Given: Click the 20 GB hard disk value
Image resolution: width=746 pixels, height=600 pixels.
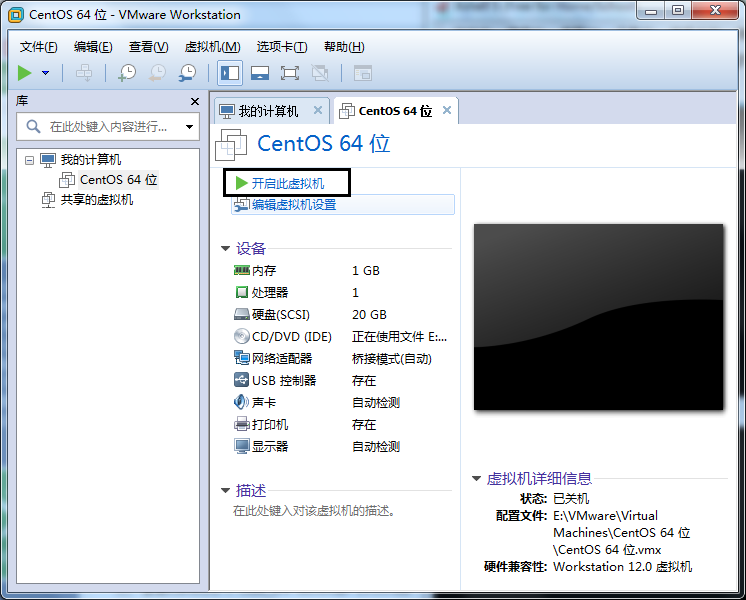Looking at the screenshot, I should pyautogui.click(x=370, y=315).
